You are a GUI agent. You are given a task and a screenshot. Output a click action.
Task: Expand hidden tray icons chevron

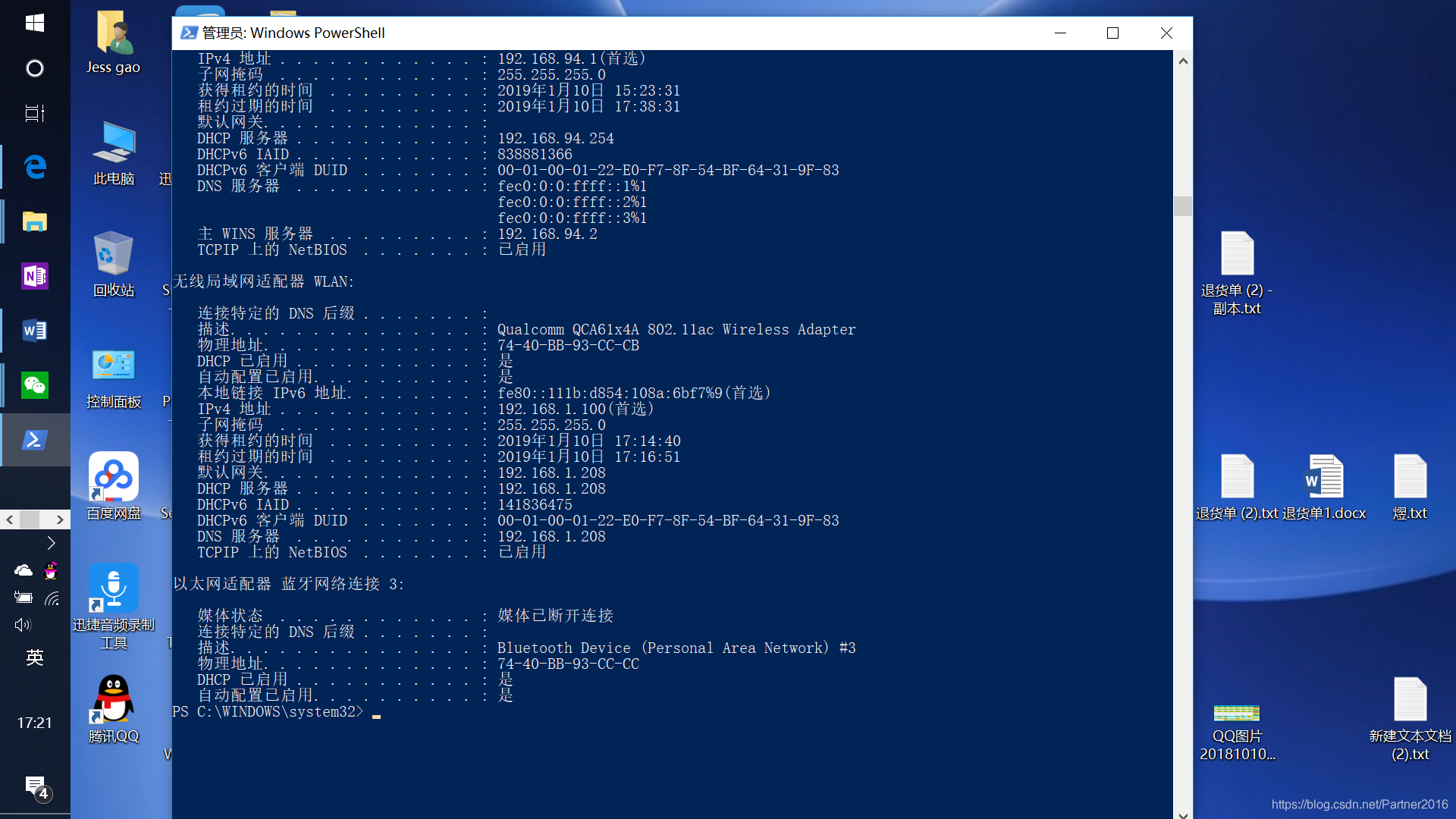(51, 543)
